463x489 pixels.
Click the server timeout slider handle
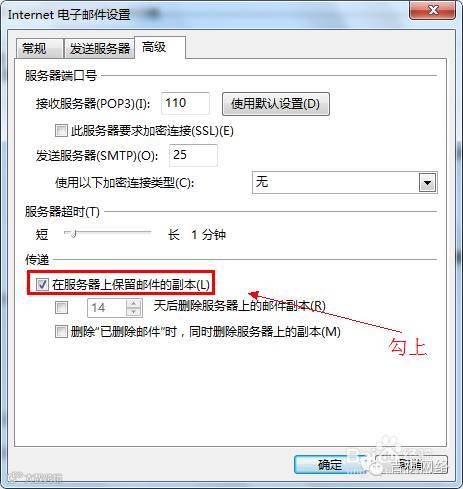pos(74,233)
